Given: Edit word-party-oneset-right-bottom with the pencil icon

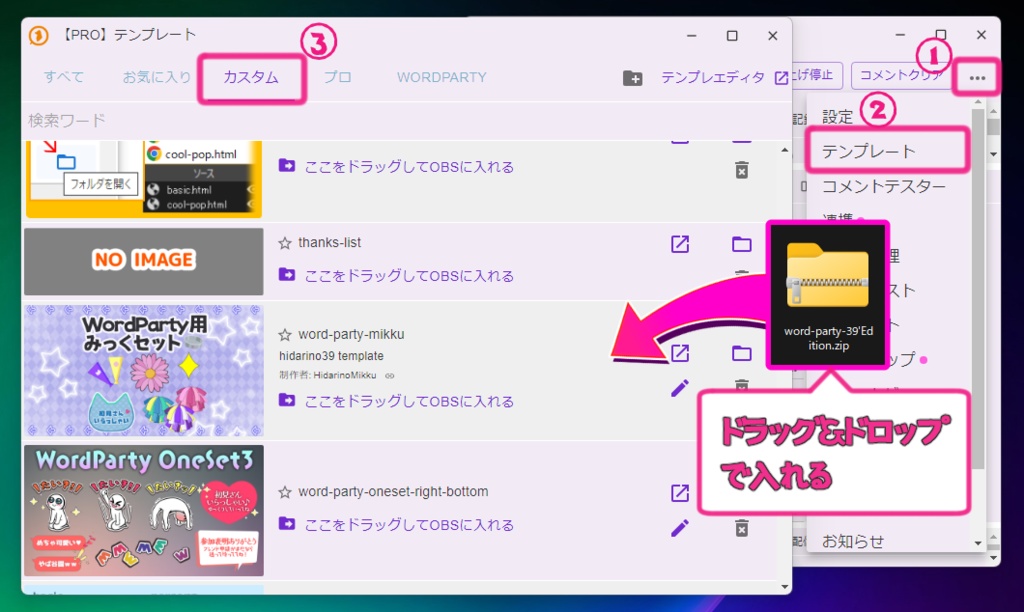Looking at the screenshot, I should (679, 528).
